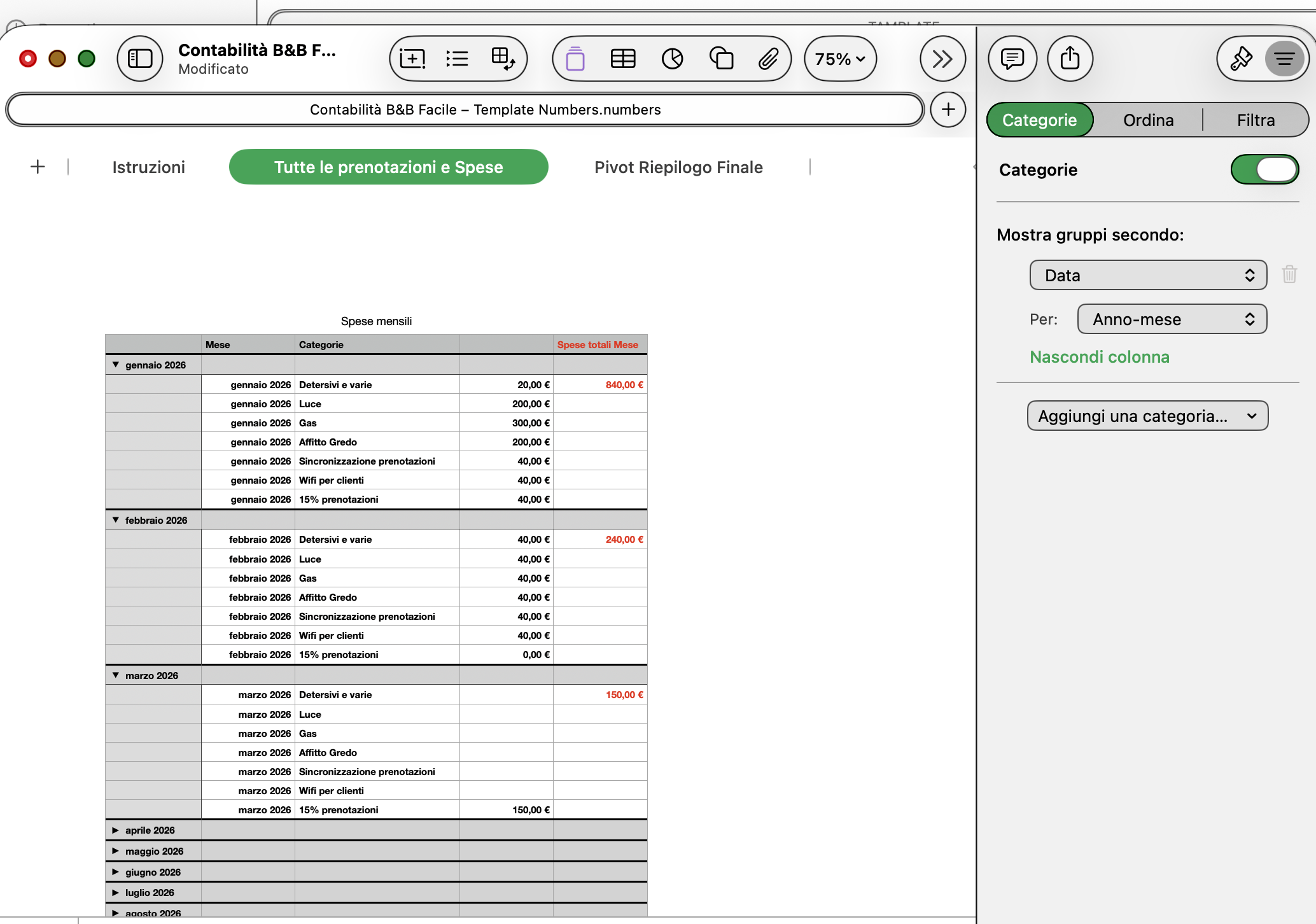Change zoom level from 75%
This screenshot has width=1316, height=924.
[840, 59]
